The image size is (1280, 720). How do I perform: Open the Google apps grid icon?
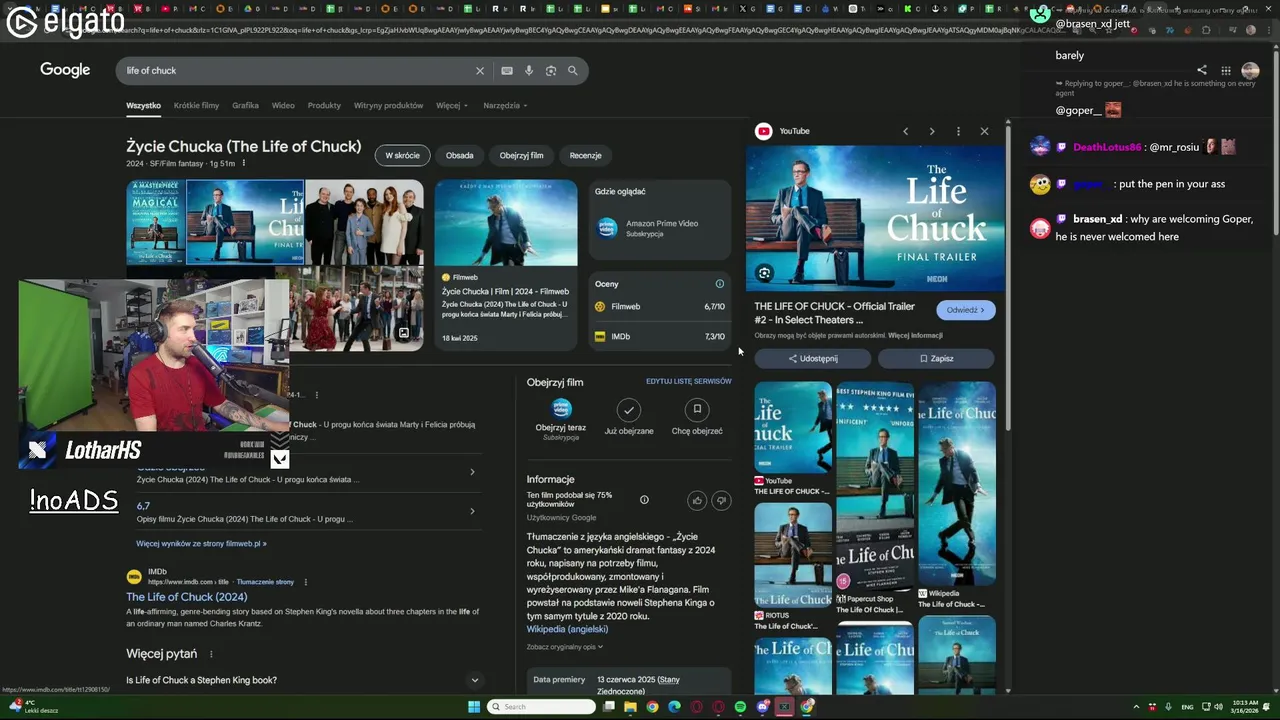coord(1226,71)
